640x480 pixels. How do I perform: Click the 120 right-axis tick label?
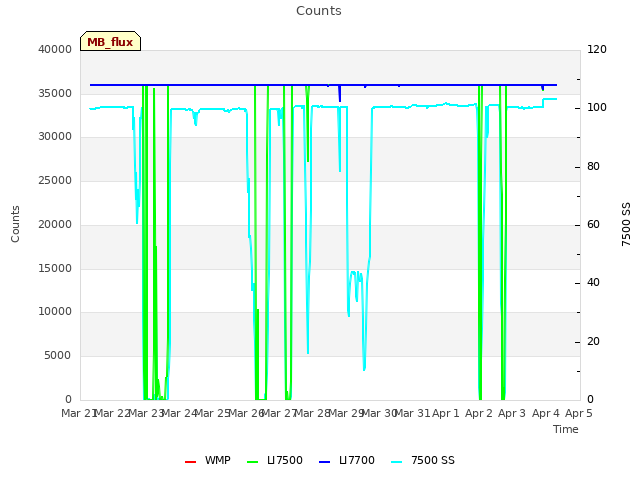click(597, 49)
